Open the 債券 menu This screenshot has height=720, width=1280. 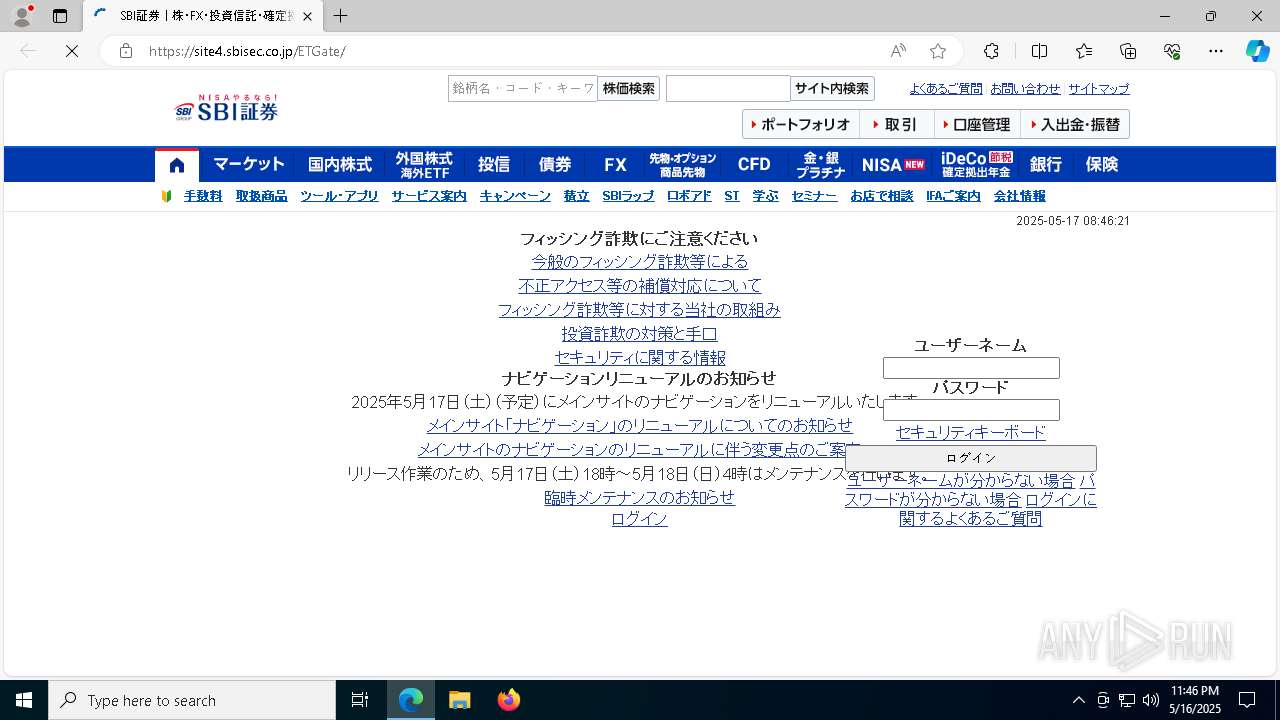[555, 165]
